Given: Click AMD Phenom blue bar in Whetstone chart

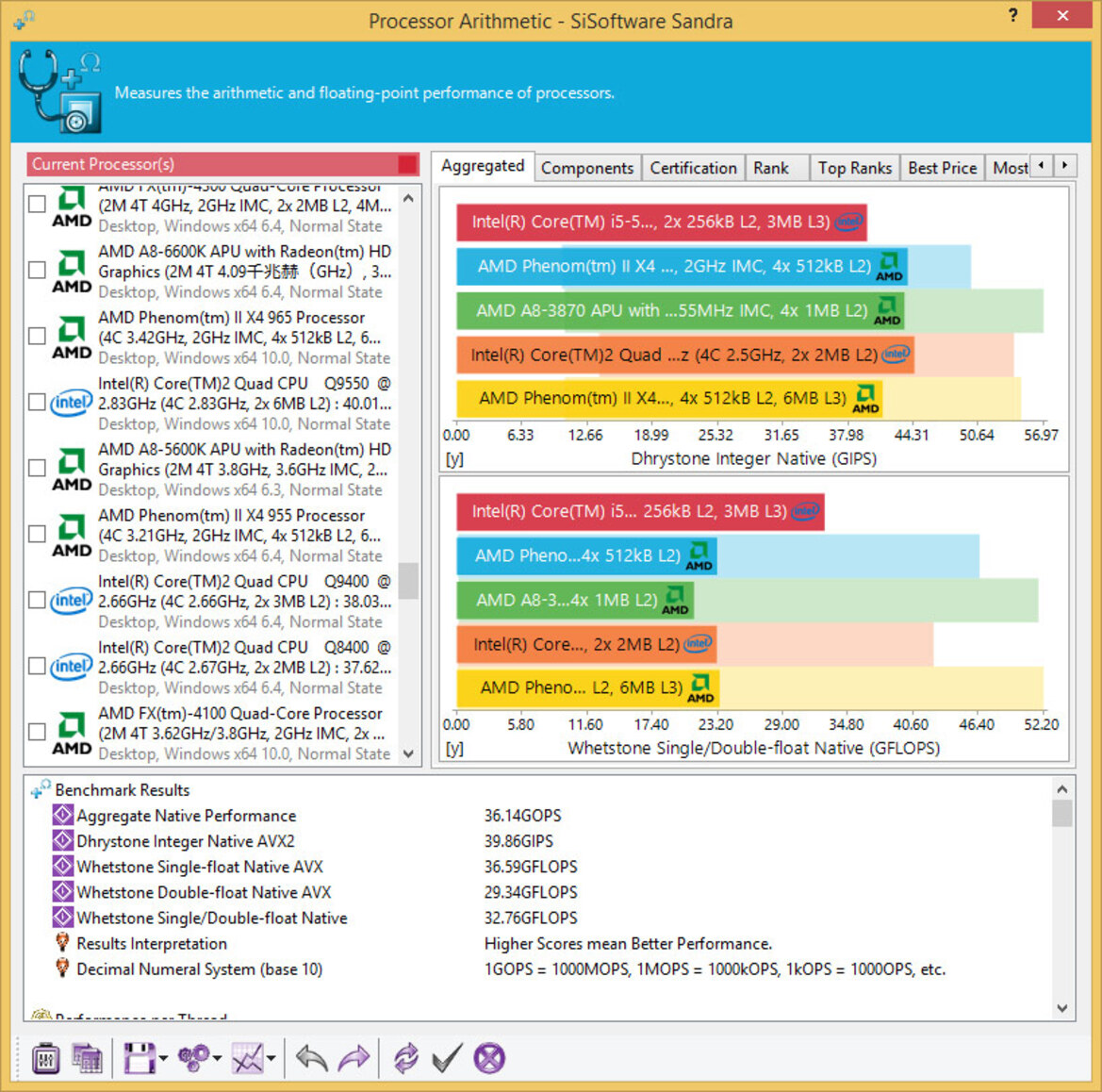Looking at the screenshot, I should coord(587,556).
